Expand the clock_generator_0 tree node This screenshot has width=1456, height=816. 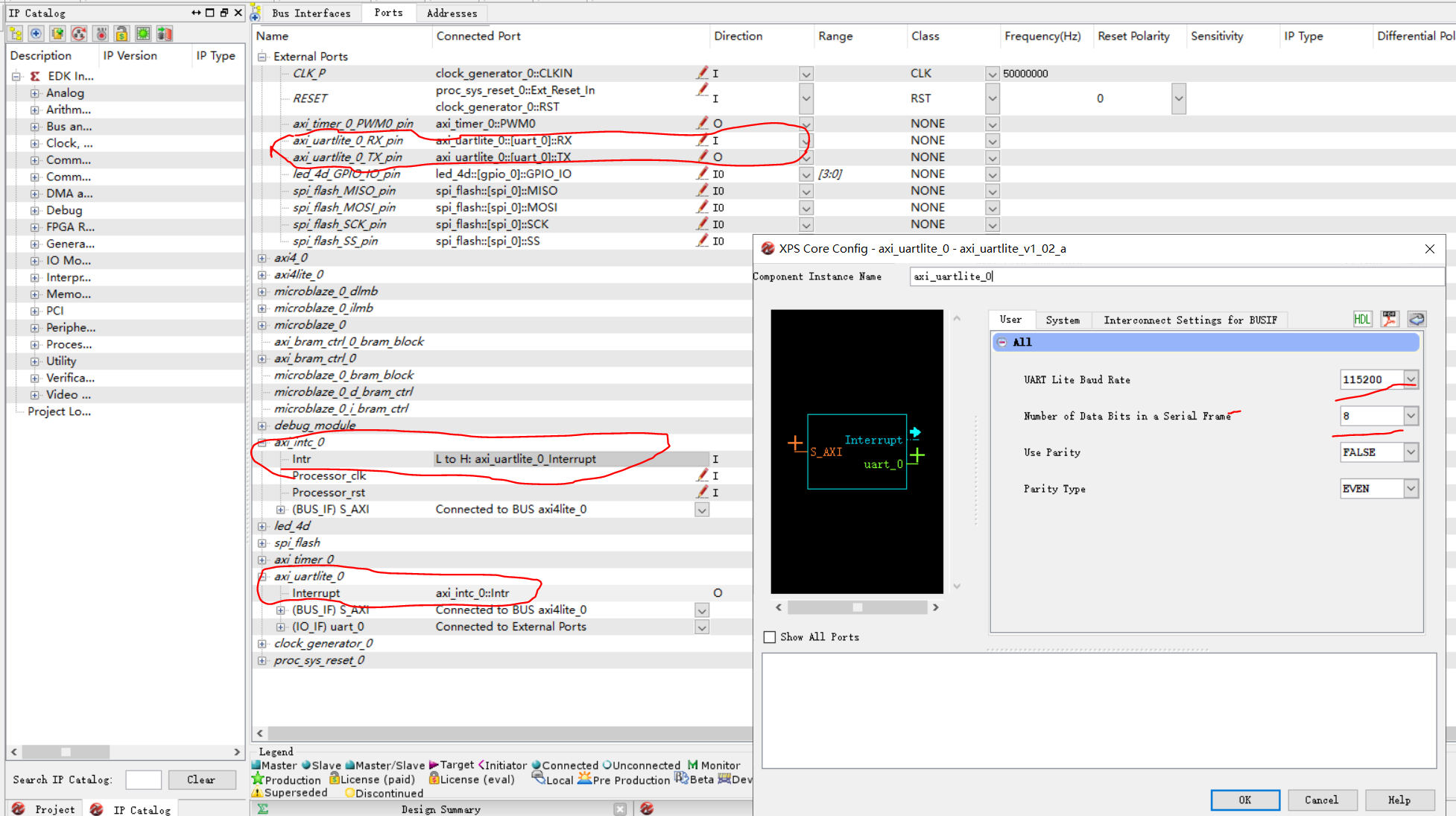(x=262, y=644)
